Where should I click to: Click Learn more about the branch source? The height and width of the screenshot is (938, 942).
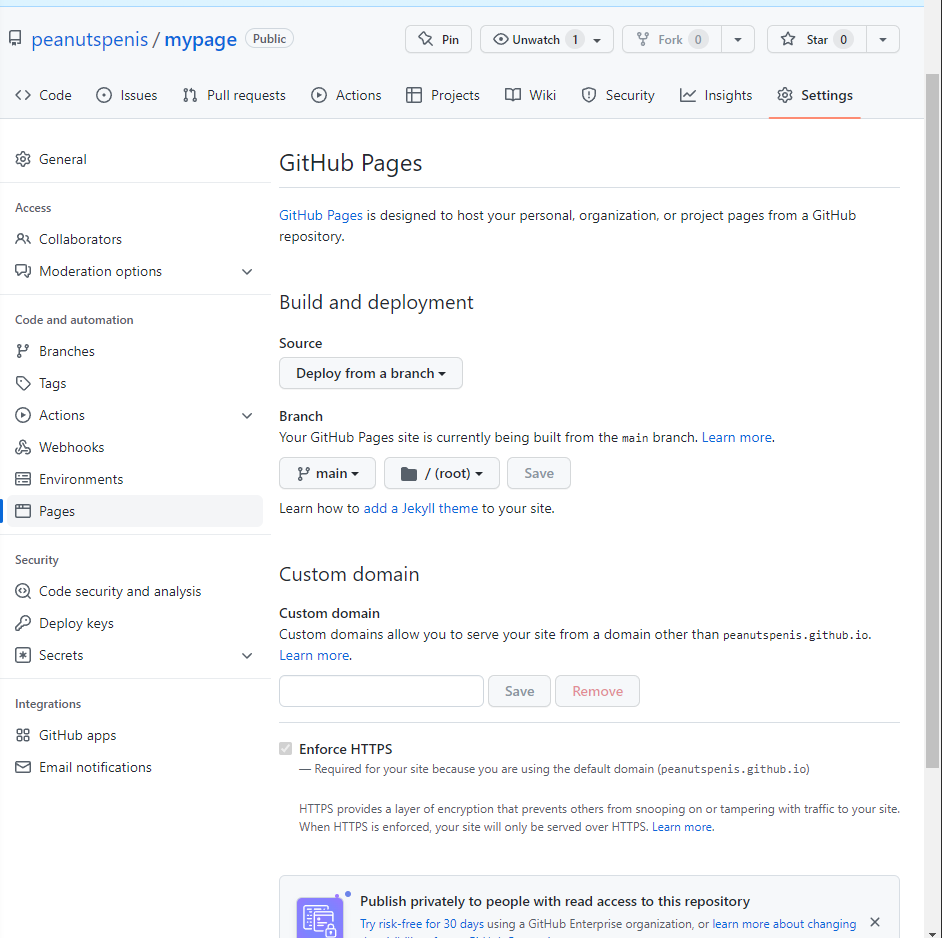point(737,437)
